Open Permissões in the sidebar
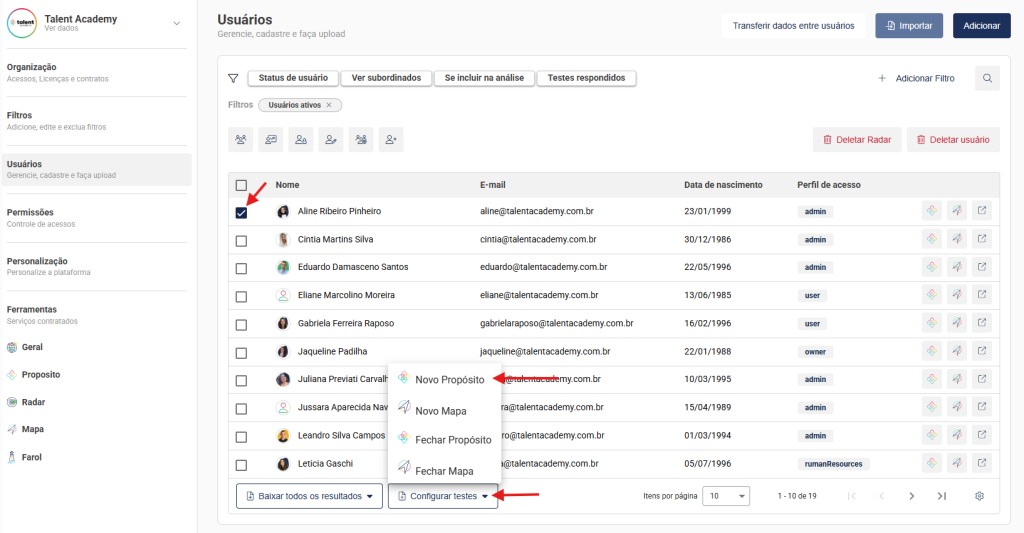1024x533 pixels. (x=31, y=212)
